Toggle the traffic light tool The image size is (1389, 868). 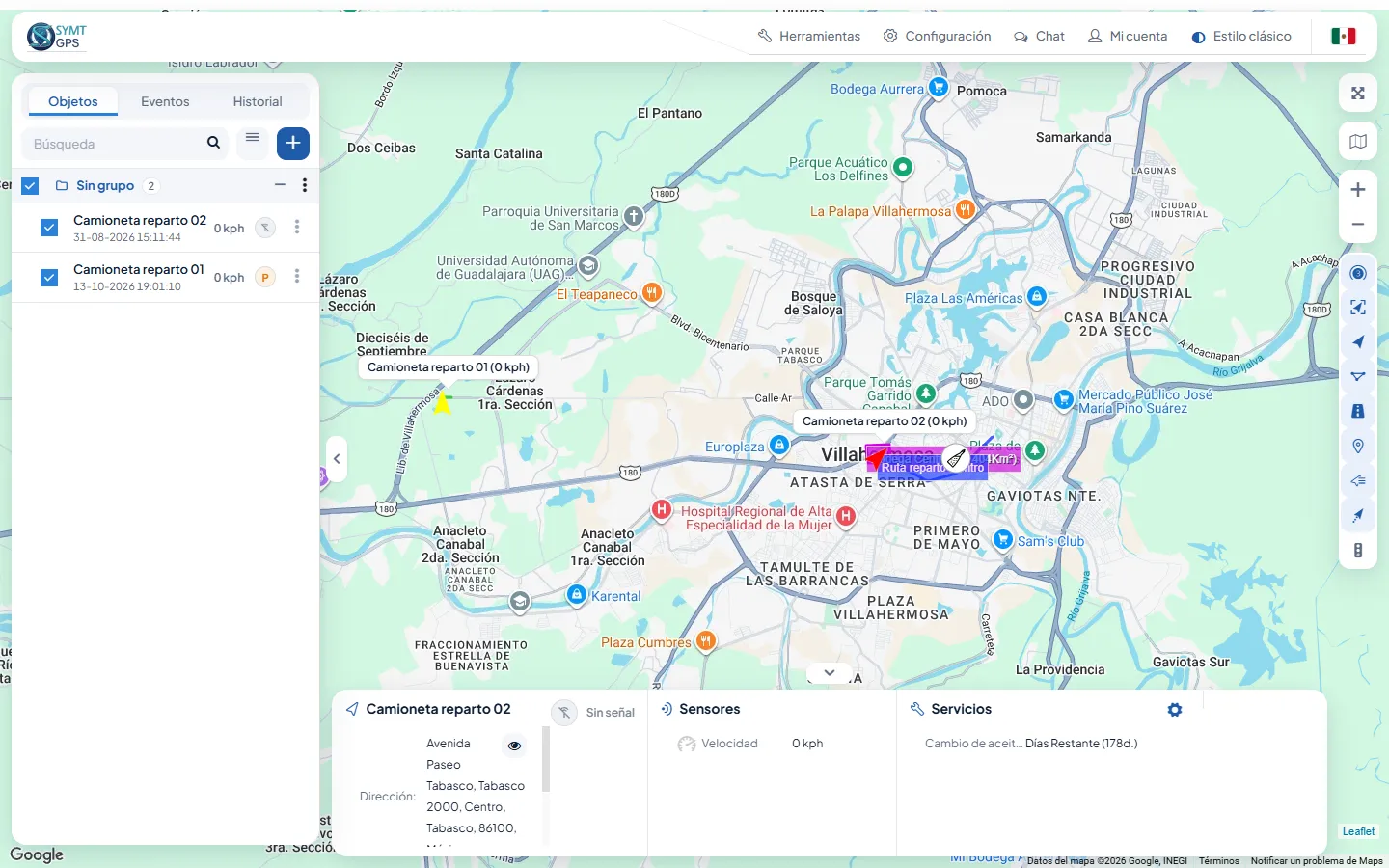(1358, 550)
